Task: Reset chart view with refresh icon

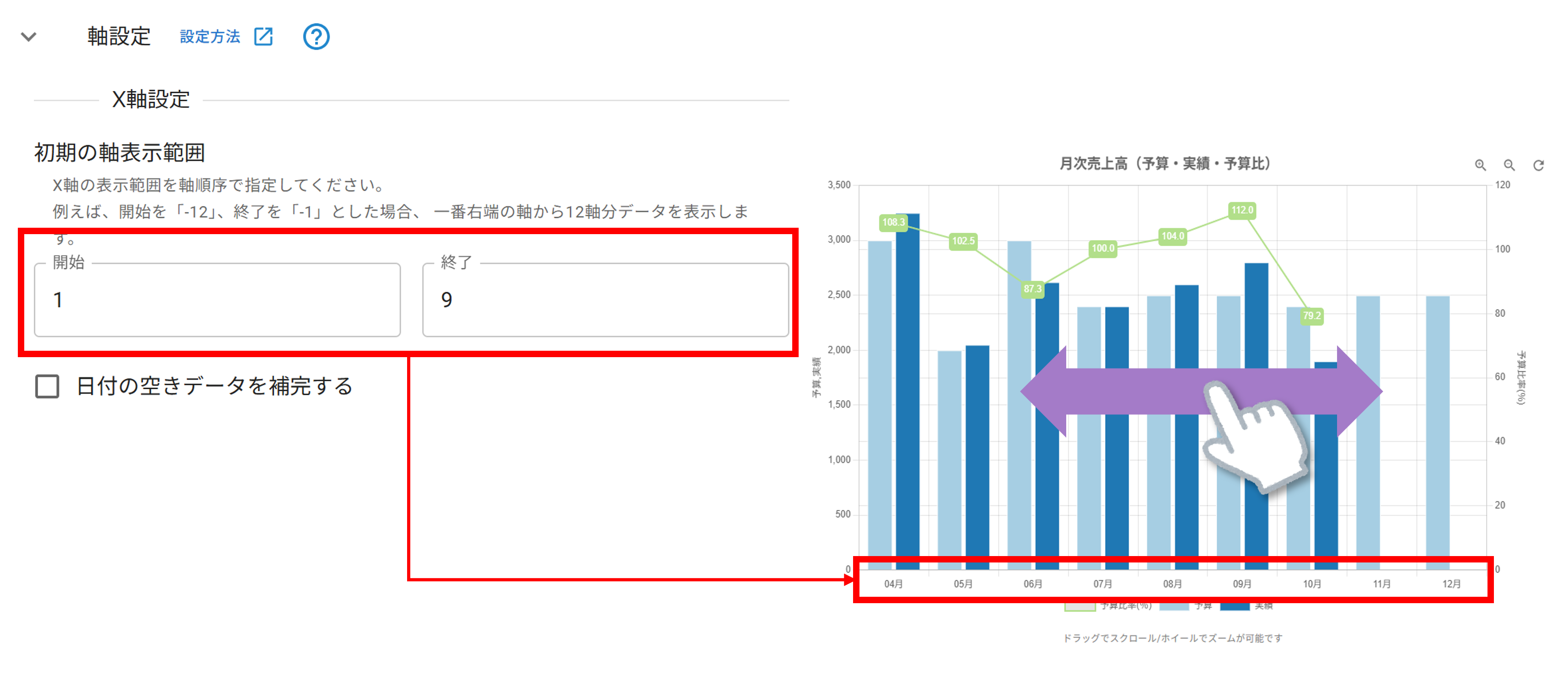Action: (x=1538, y=165)
